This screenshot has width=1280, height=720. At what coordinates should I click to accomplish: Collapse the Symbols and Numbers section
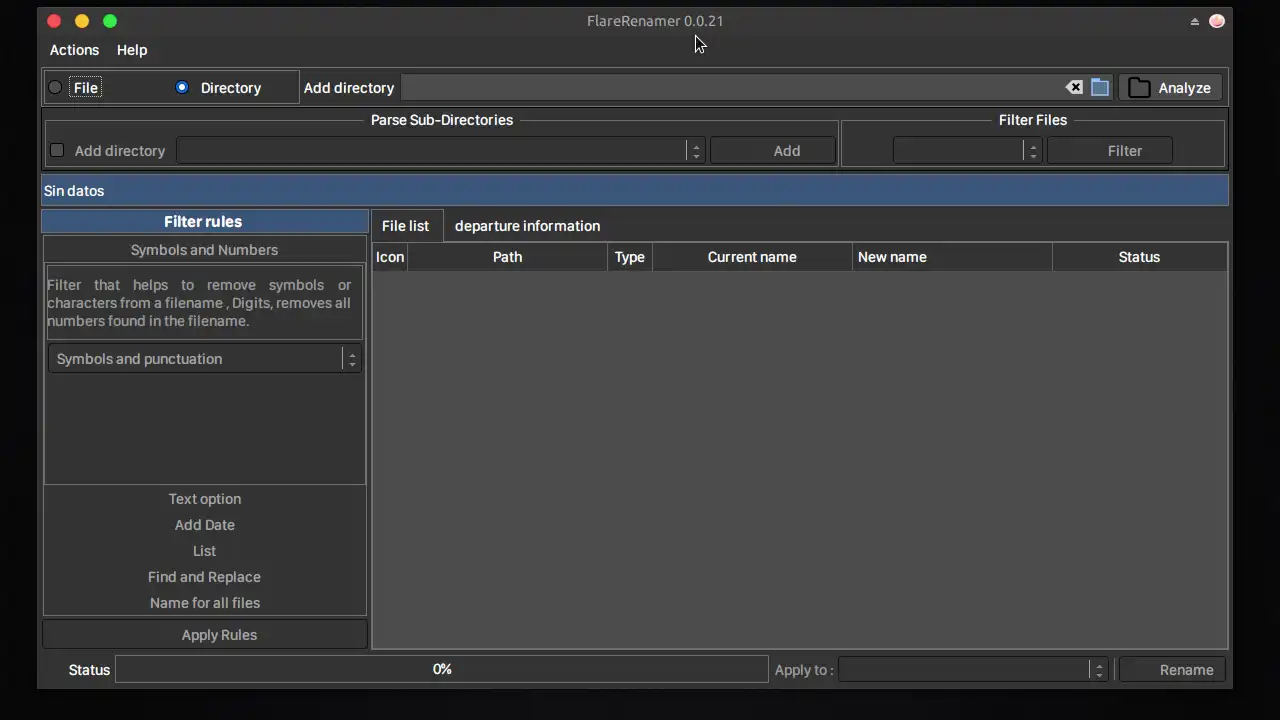click(x=205, y=250)
